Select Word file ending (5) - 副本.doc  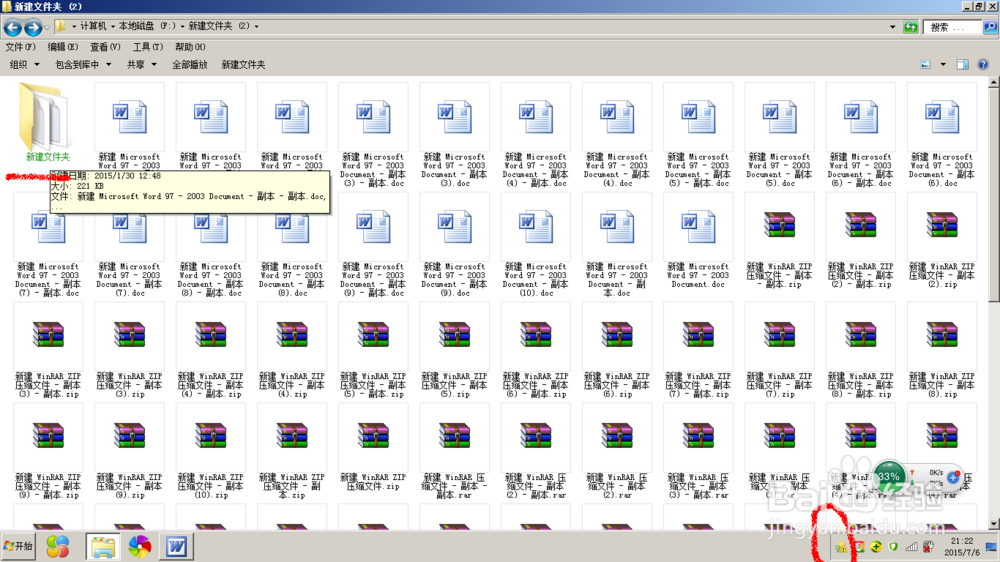pos(698,135)
